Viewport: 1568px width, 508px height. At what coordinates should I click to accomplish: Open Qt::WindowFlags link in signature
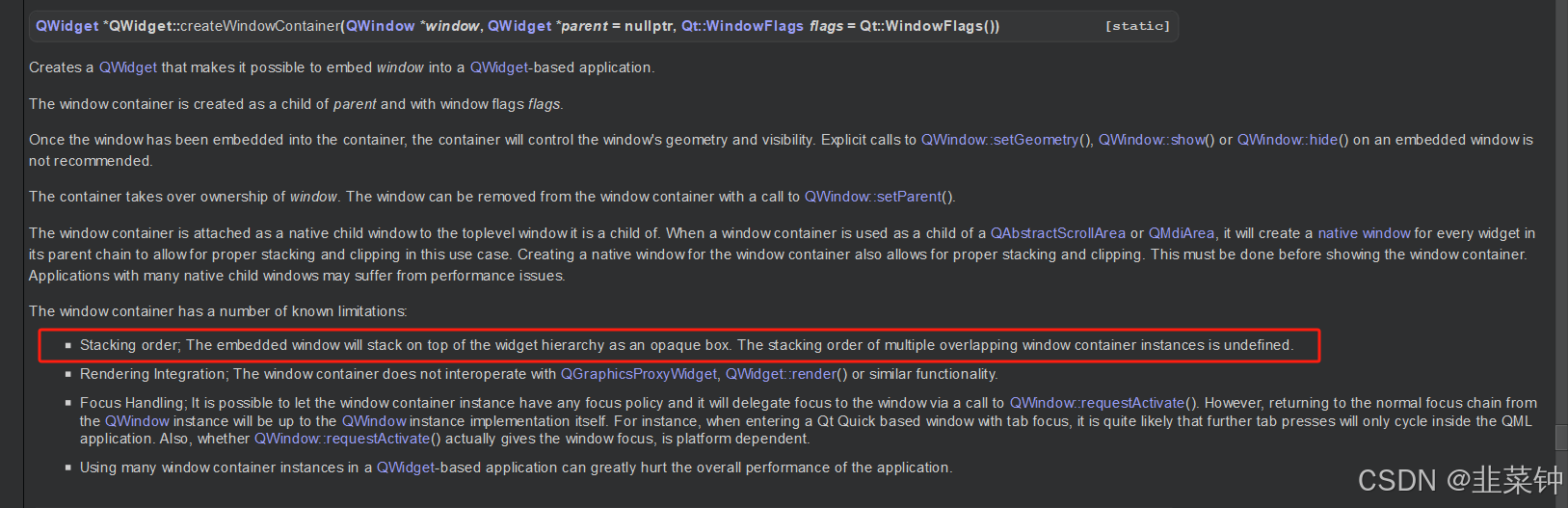742,26
